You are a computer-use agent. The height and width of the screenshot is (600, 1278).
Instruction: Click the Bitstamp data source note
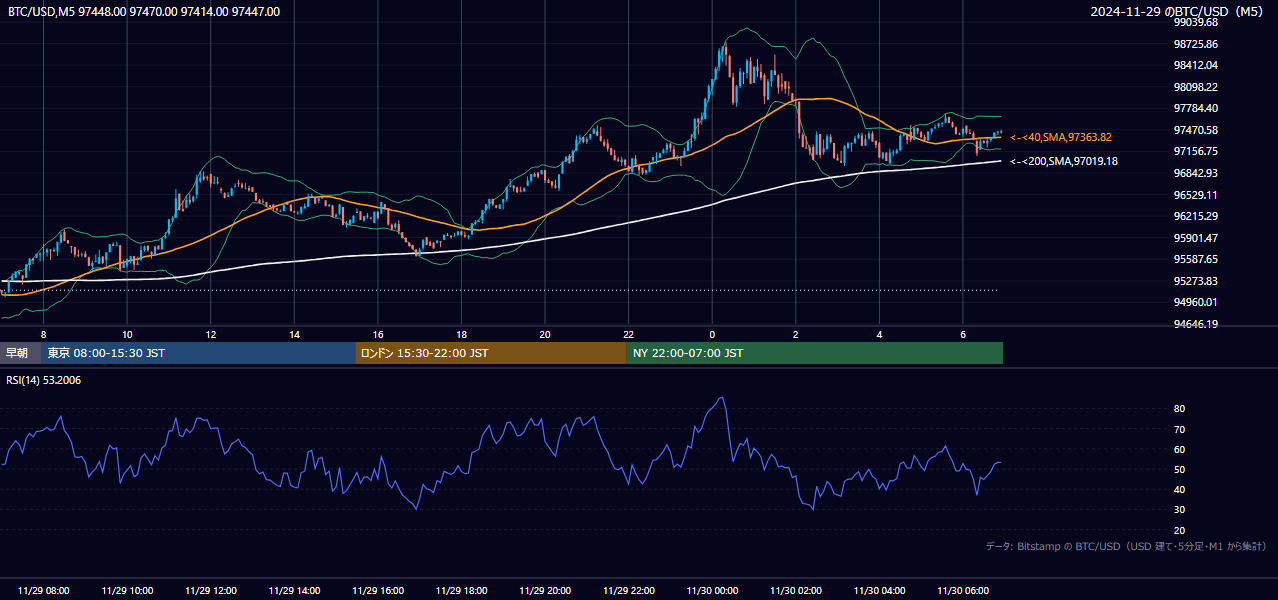tap(1126, 546)
